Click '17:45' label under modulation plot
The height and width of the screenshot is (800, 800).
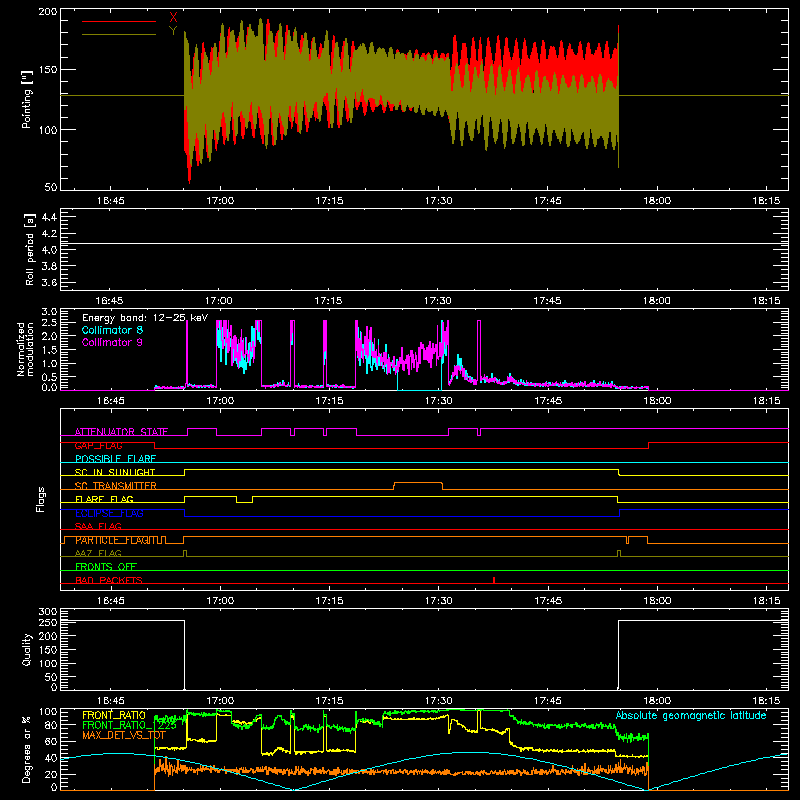[x=547, y=401]
